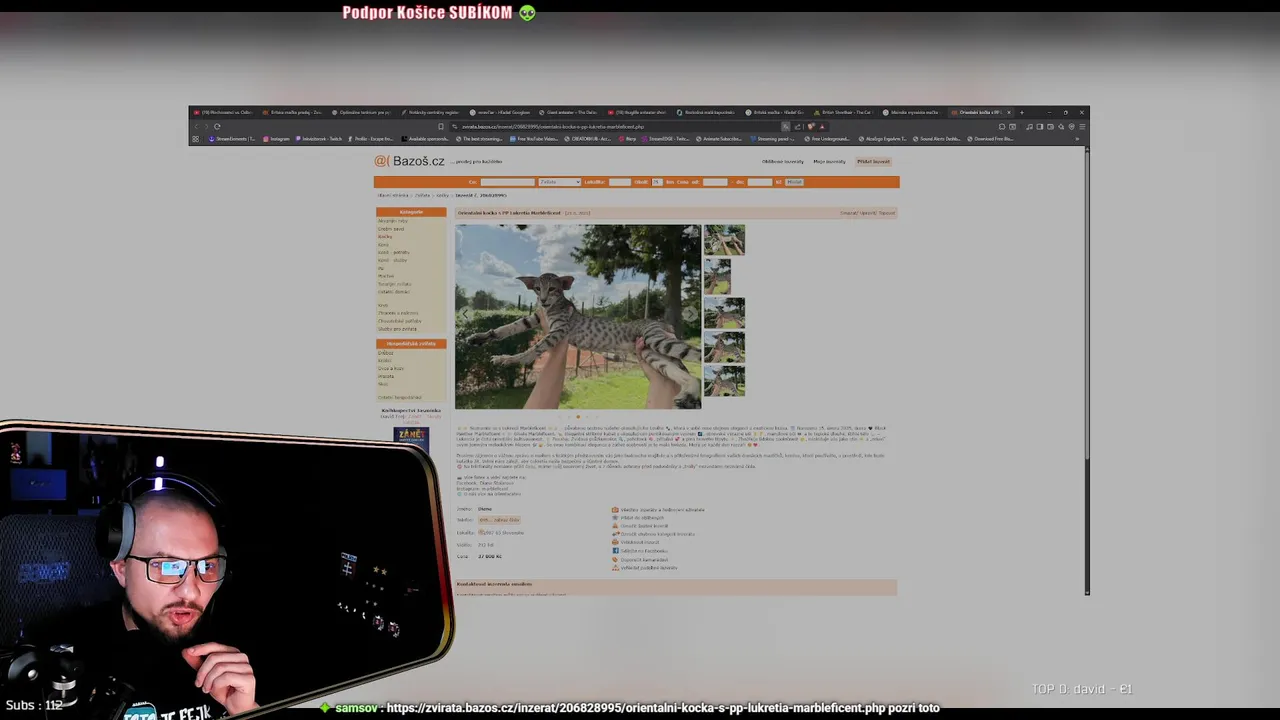Click the Co search text field
The image size is (1280, 720).
[x=507, y=182]
